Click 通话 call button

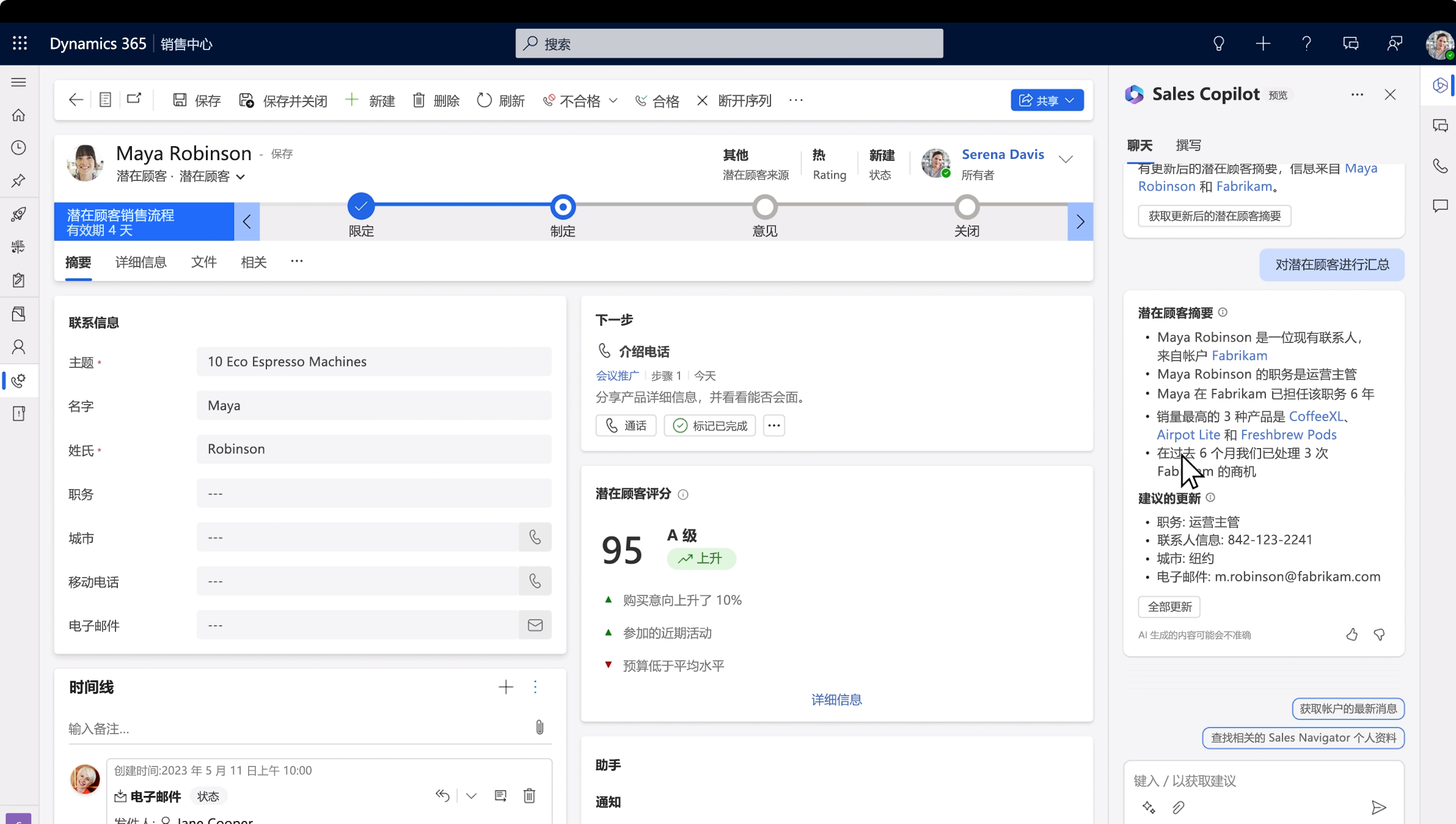[x=626, y=425]
